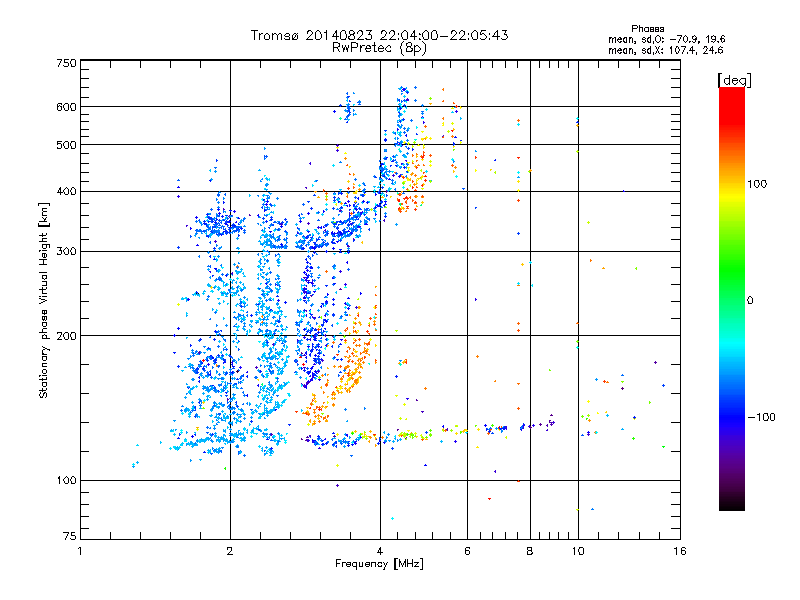Click the y-axis "100" tick label
Viewport: 800px width, 600px height.
(x=66, y=481)
